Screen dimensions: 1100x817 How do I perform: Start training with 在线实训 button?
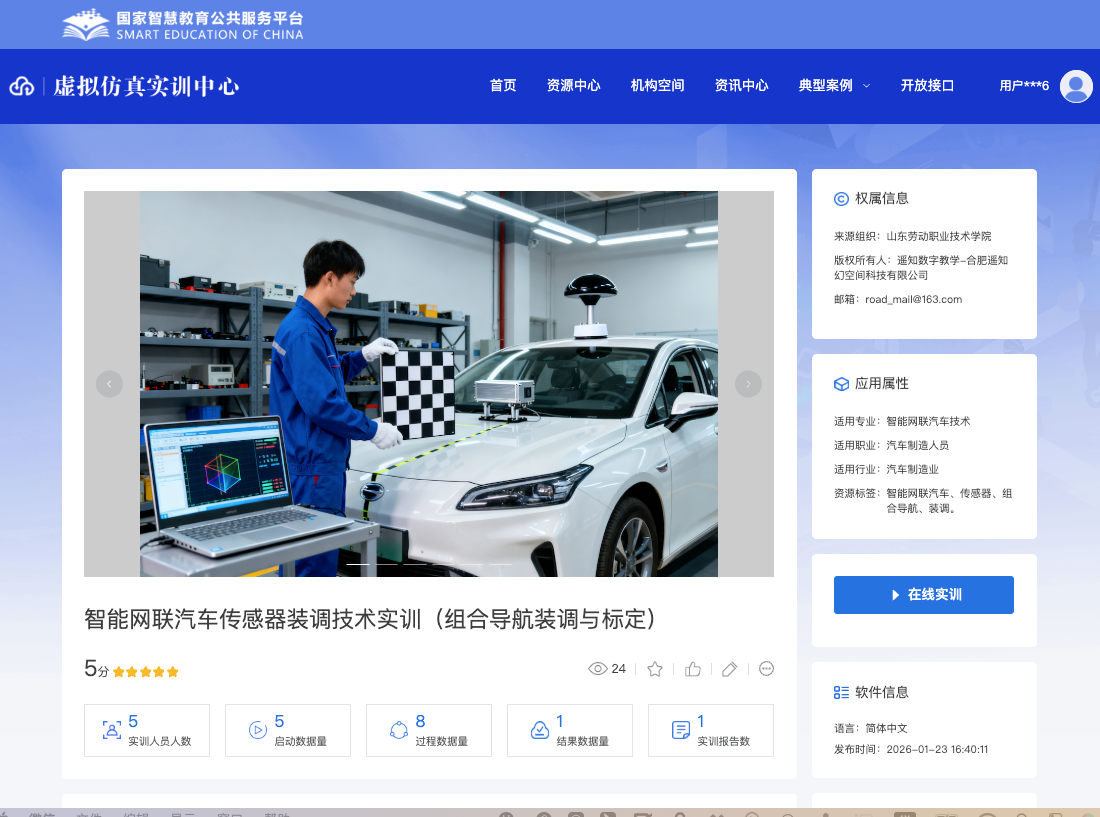pos(923,595)
